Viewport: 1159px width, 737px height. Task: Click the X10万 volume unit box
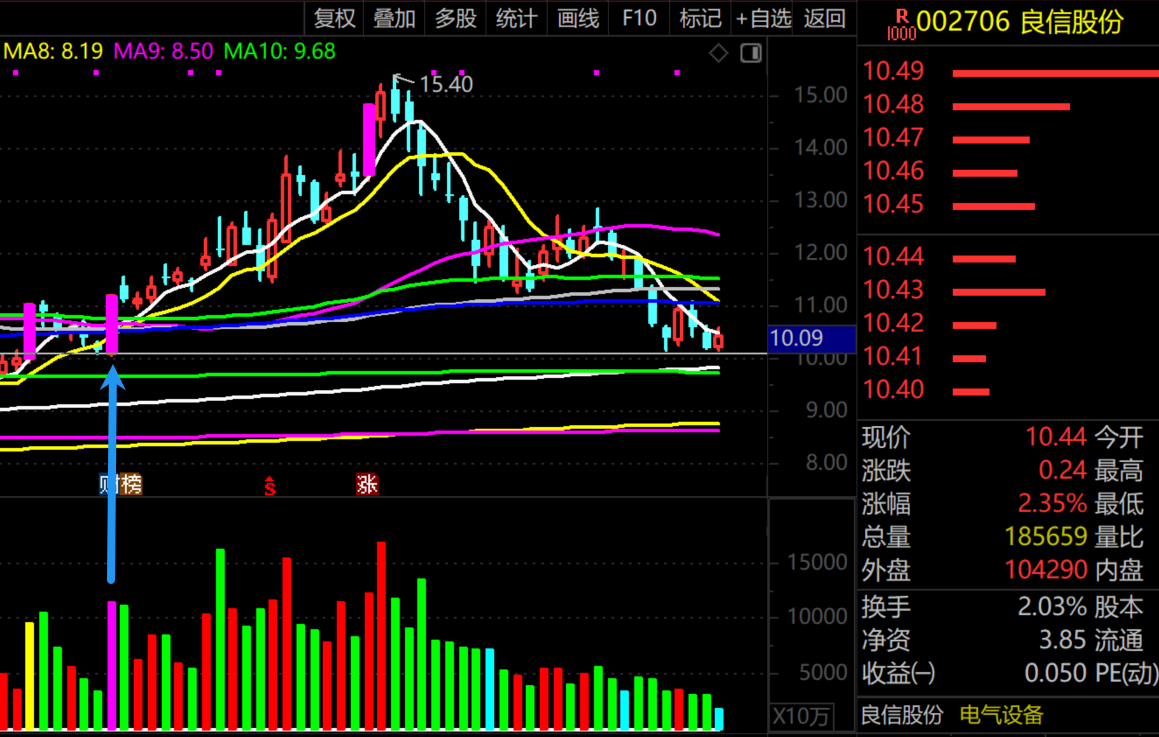click(x=801, y=716)
